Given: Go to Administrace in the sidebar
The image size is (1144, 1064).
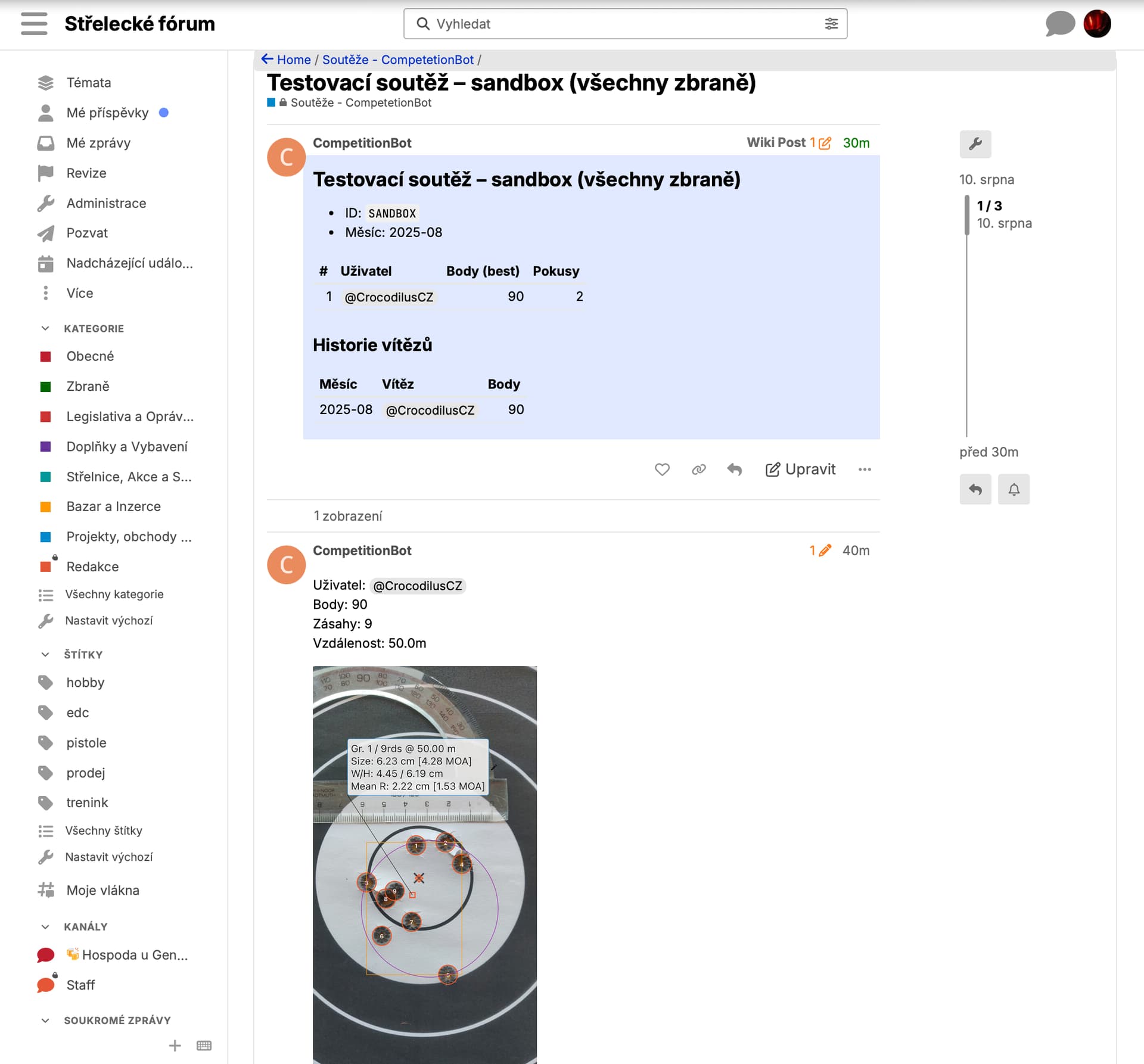Looking at the screenshot, I should [106, 203].
